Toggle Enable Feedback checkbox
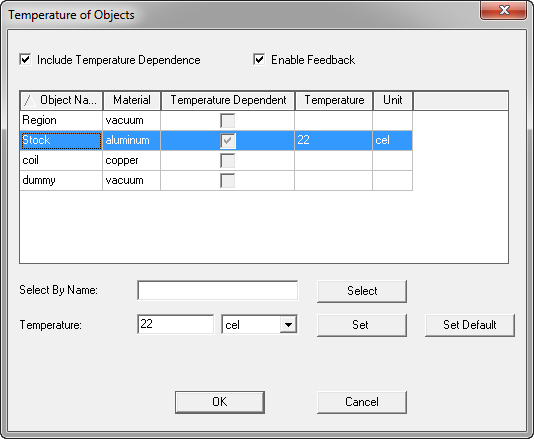534x439 pixels. [x=259, y=60]
